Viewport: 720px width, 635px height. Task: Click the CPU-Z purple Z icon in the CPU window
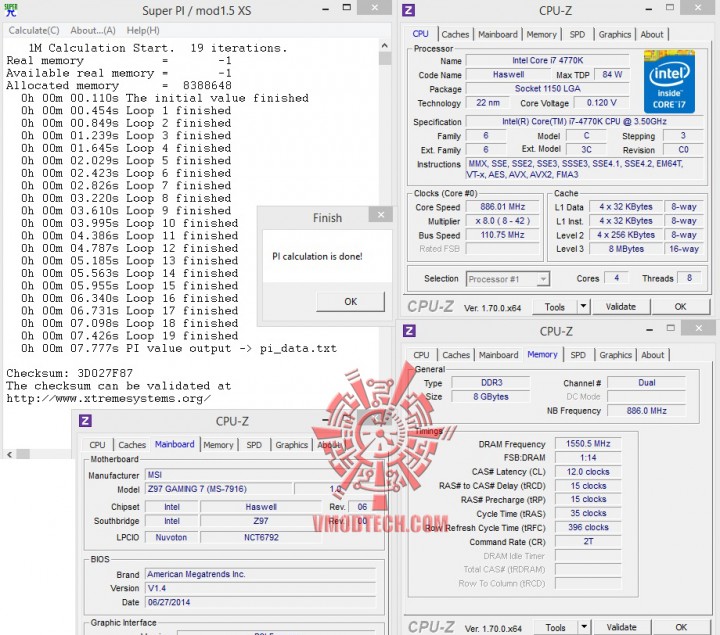tap(408, 10)
